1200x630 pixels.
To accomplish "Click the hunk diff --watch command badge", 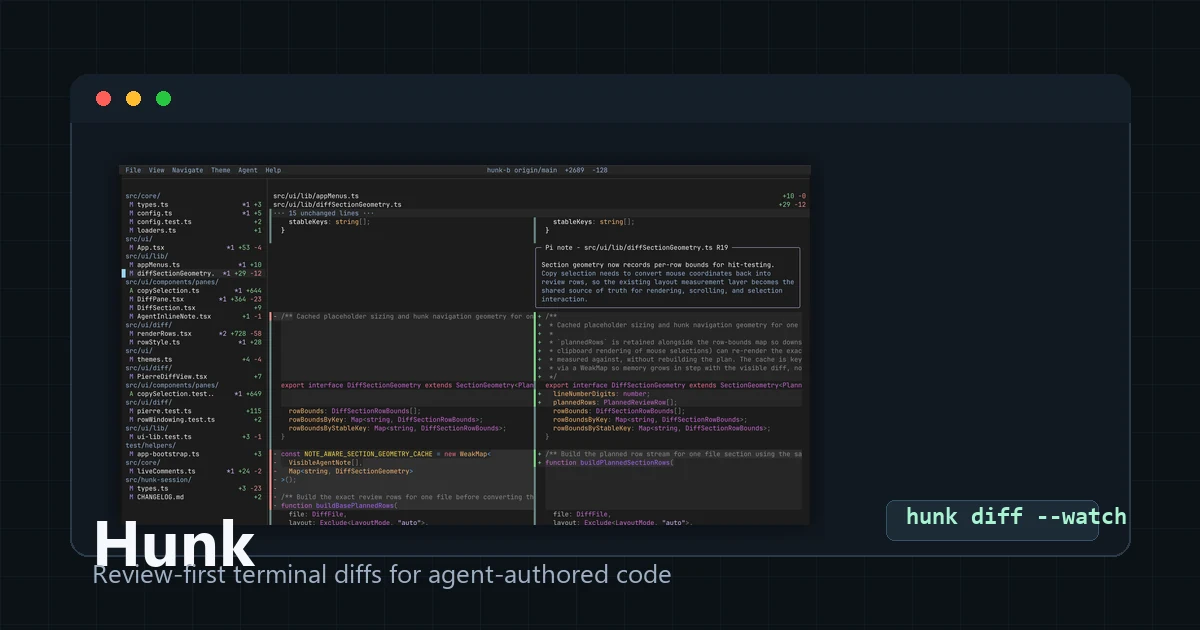I will pos(992,520).
